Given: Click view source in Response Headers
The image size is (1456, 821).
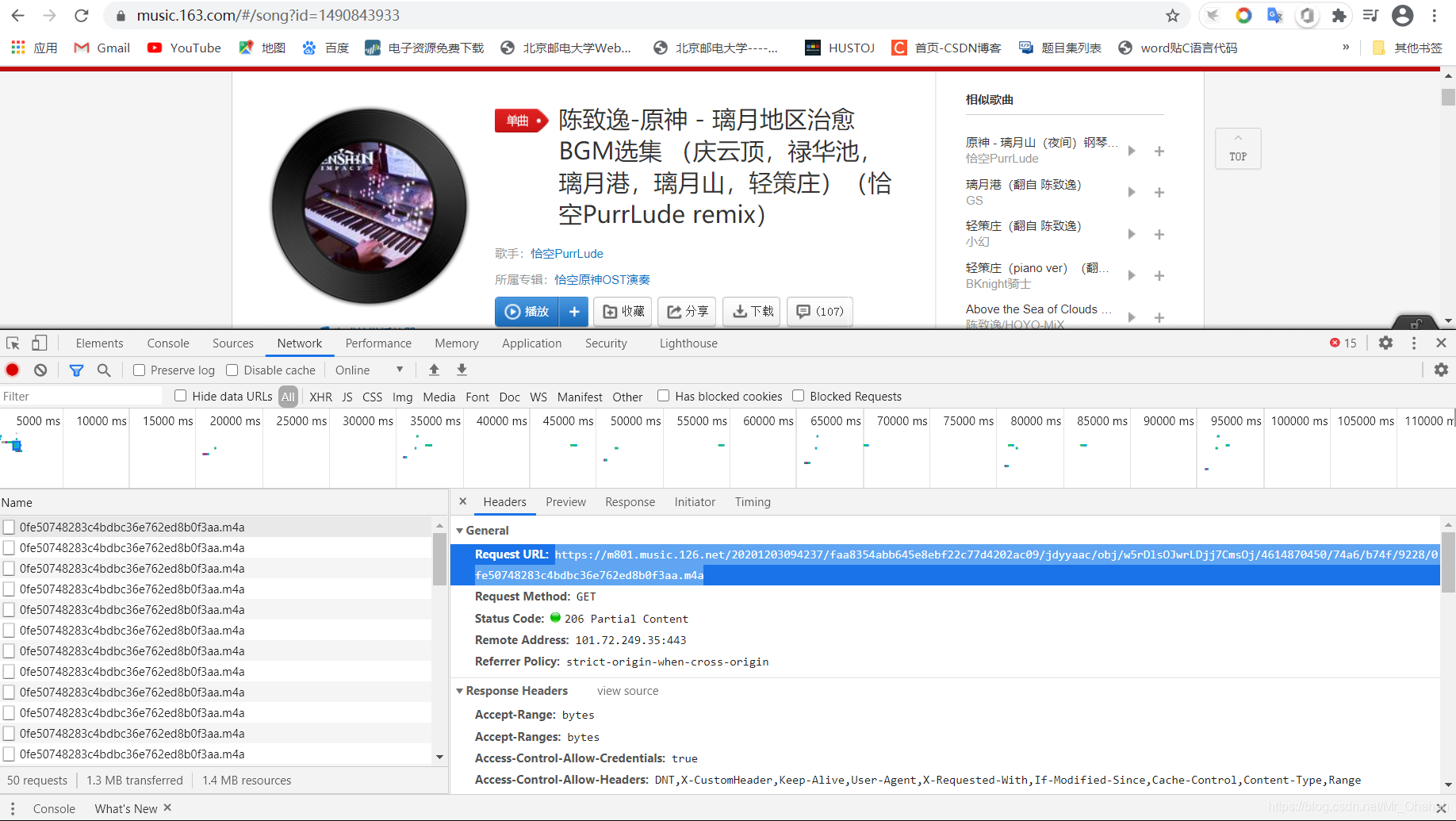Looking at the screenshot, I should [x=627, y=690].
